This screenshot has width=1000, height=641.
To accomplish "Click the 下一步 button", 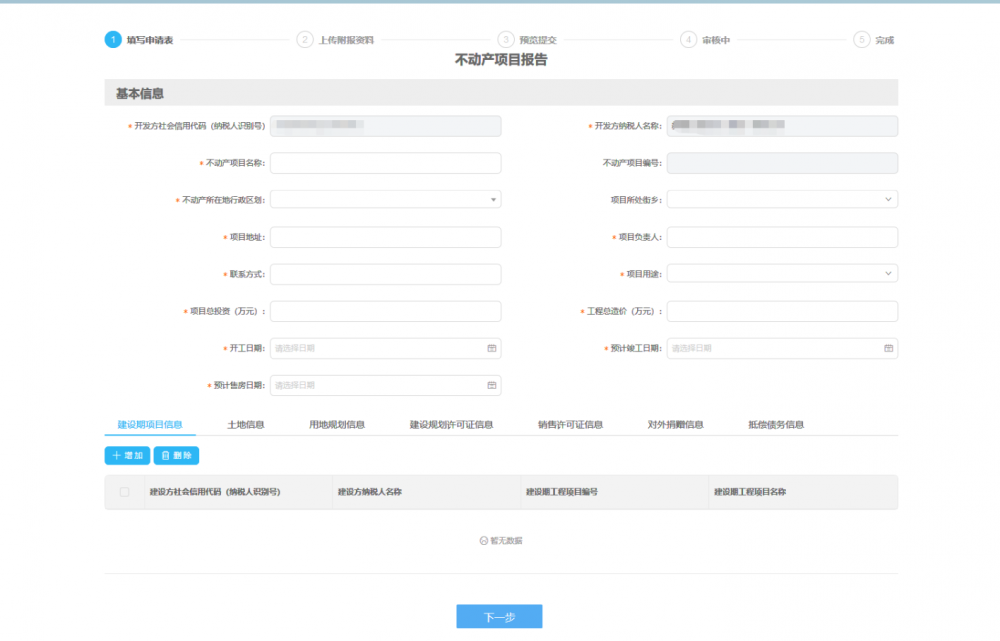I will tap(499, 617).
